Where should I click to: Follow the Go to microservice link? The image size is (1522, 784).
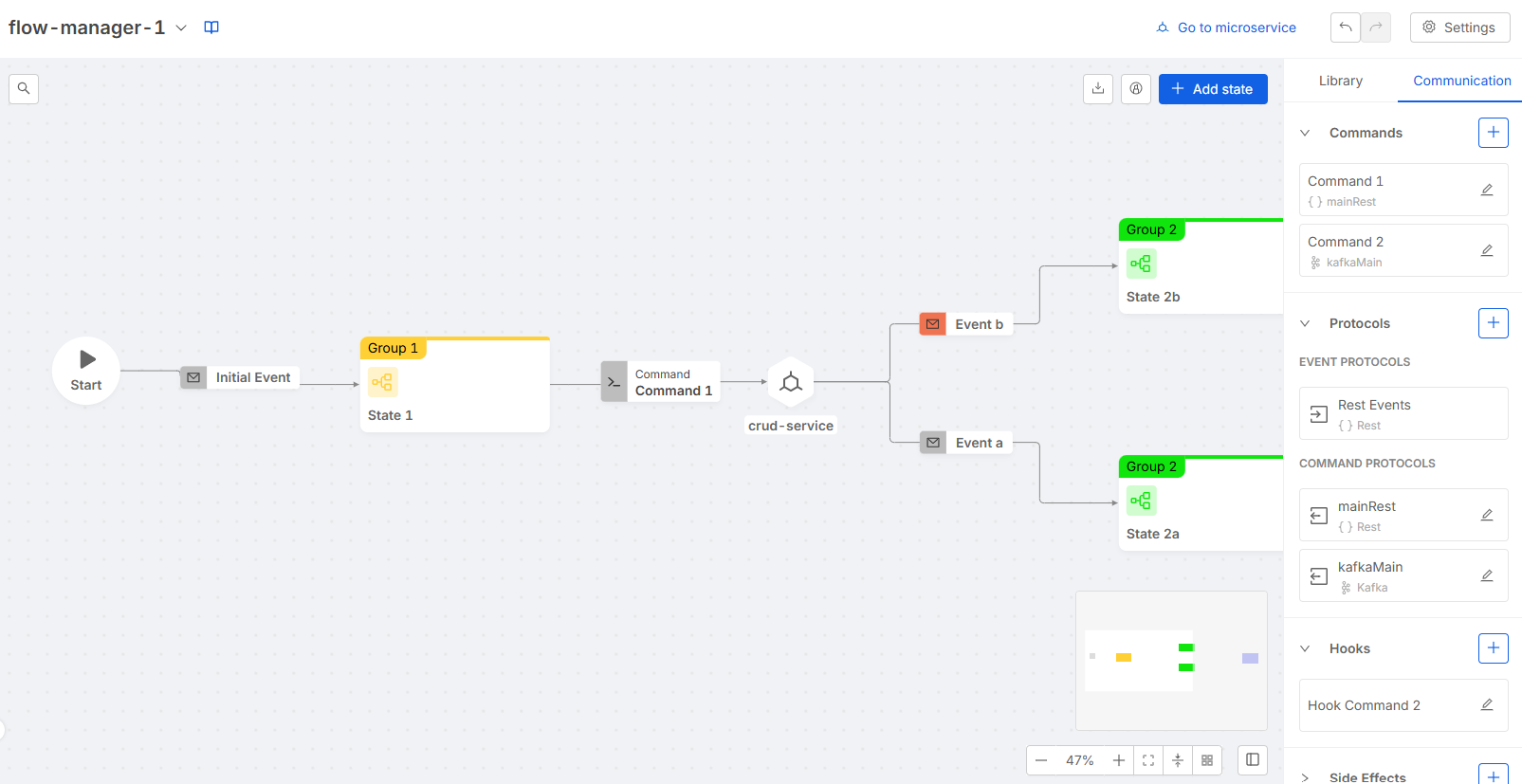click(x=1226, y=27)
